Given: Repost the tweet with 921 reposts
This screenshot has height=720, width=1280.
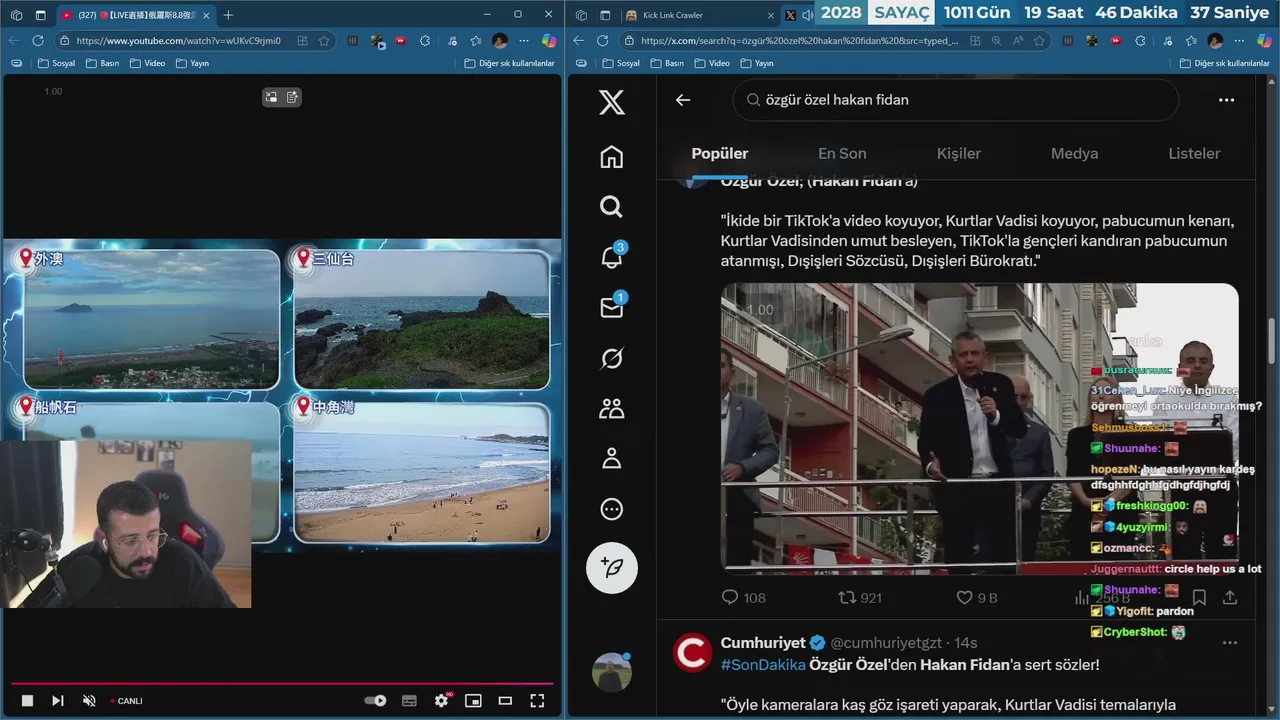Looking at the screenshot, I should point(860,597).
